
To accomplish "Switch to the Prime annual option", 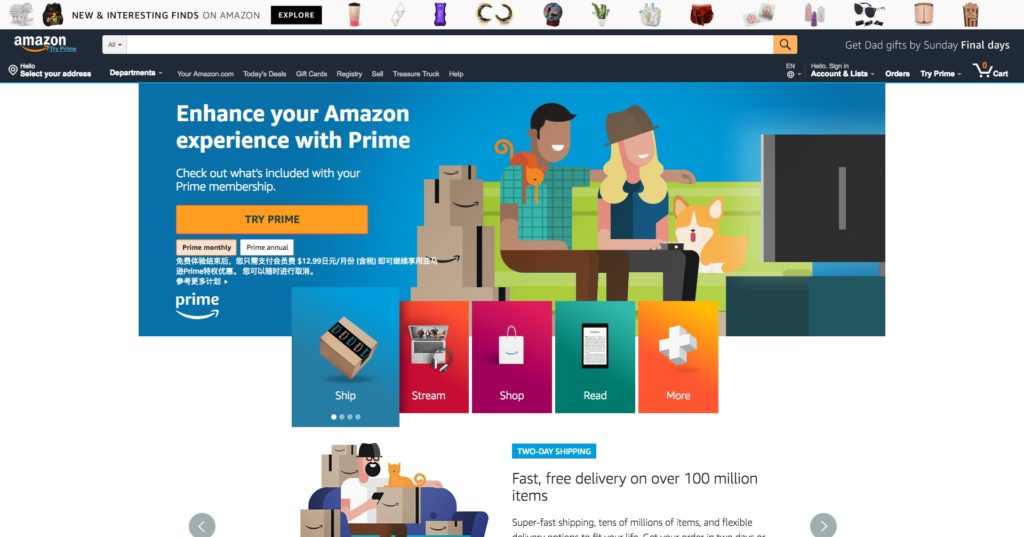I will click(267, 248).
